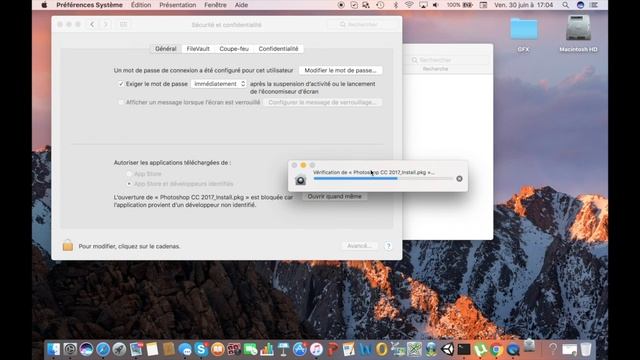This screenshot has width=640, height=360.
Task: Click the help question mark button
Action: tap(388, 246)
